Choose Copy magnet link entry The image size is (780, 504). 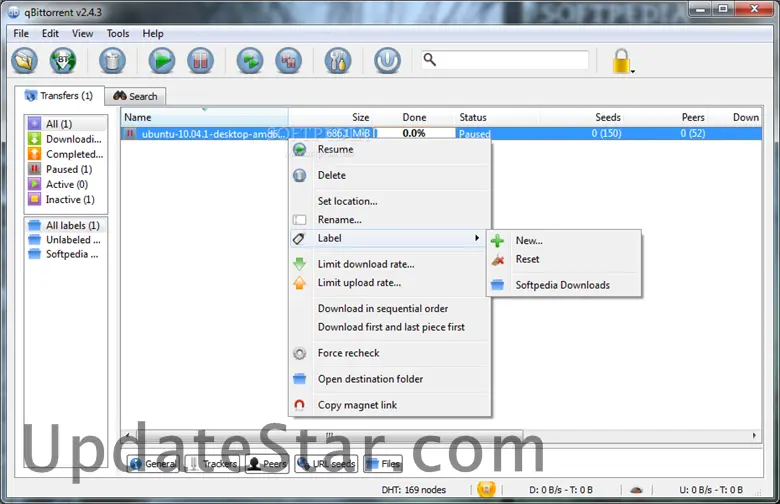pyautogui.click(x=390, y=405)
